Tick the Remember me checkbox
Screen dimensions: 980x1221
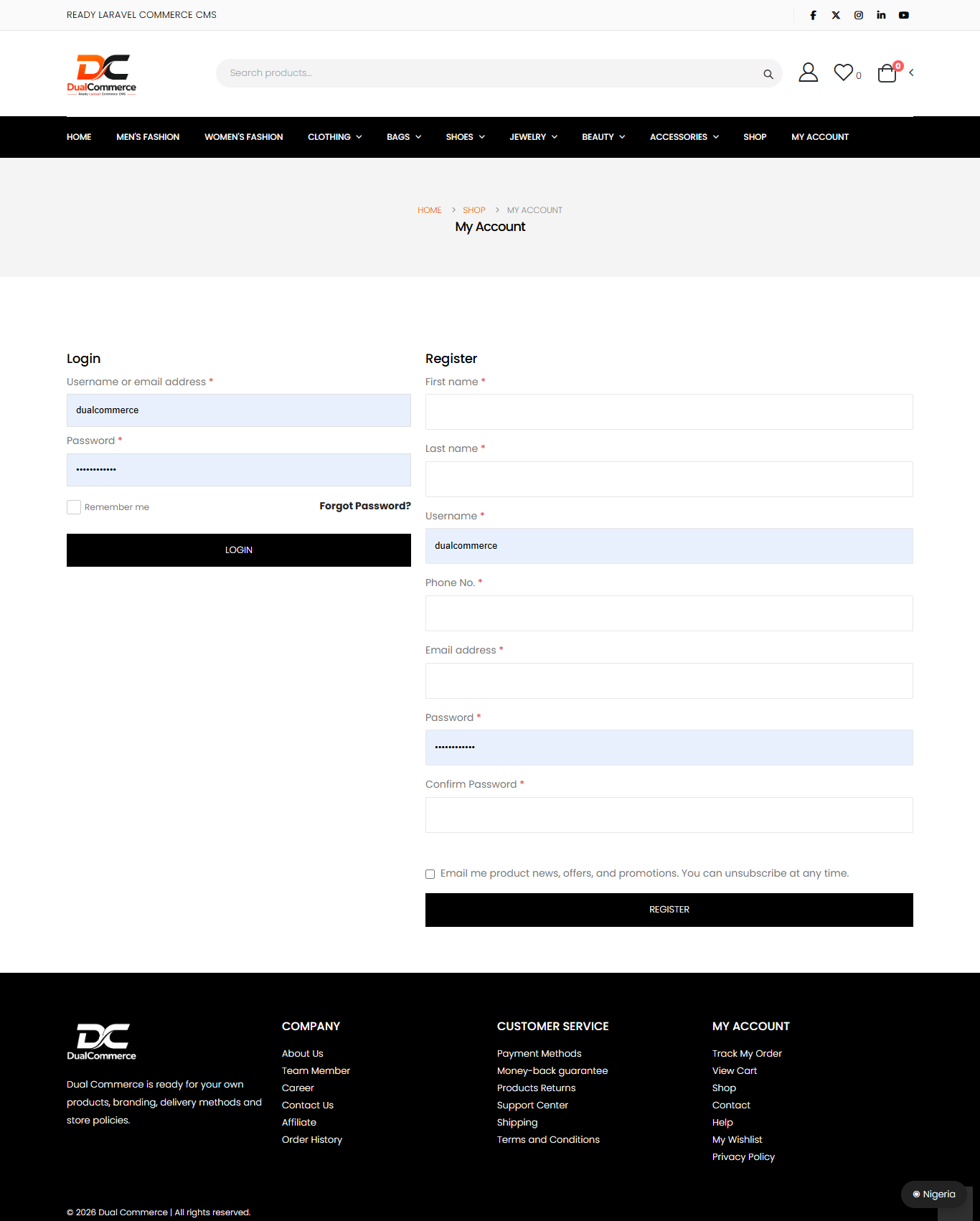point(74,507)
